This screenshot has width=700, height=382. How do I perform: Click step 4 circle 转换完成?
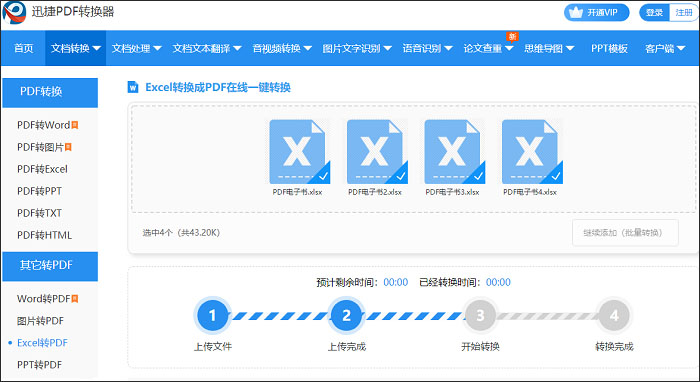pyautogui.click(x=614, y=316)
